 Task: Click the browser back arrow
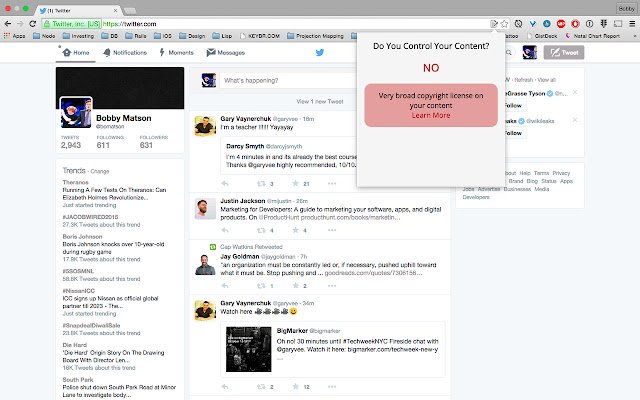coord(8,24)
